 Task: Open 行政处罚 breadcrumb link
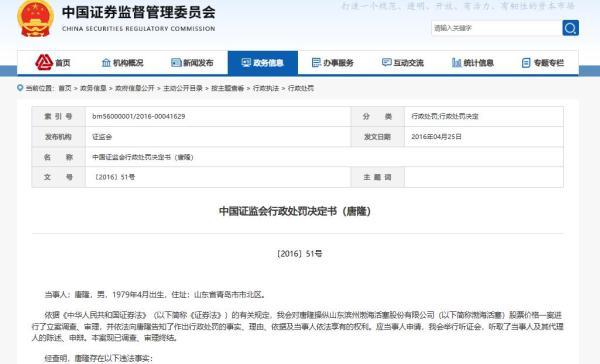point(301,88)
